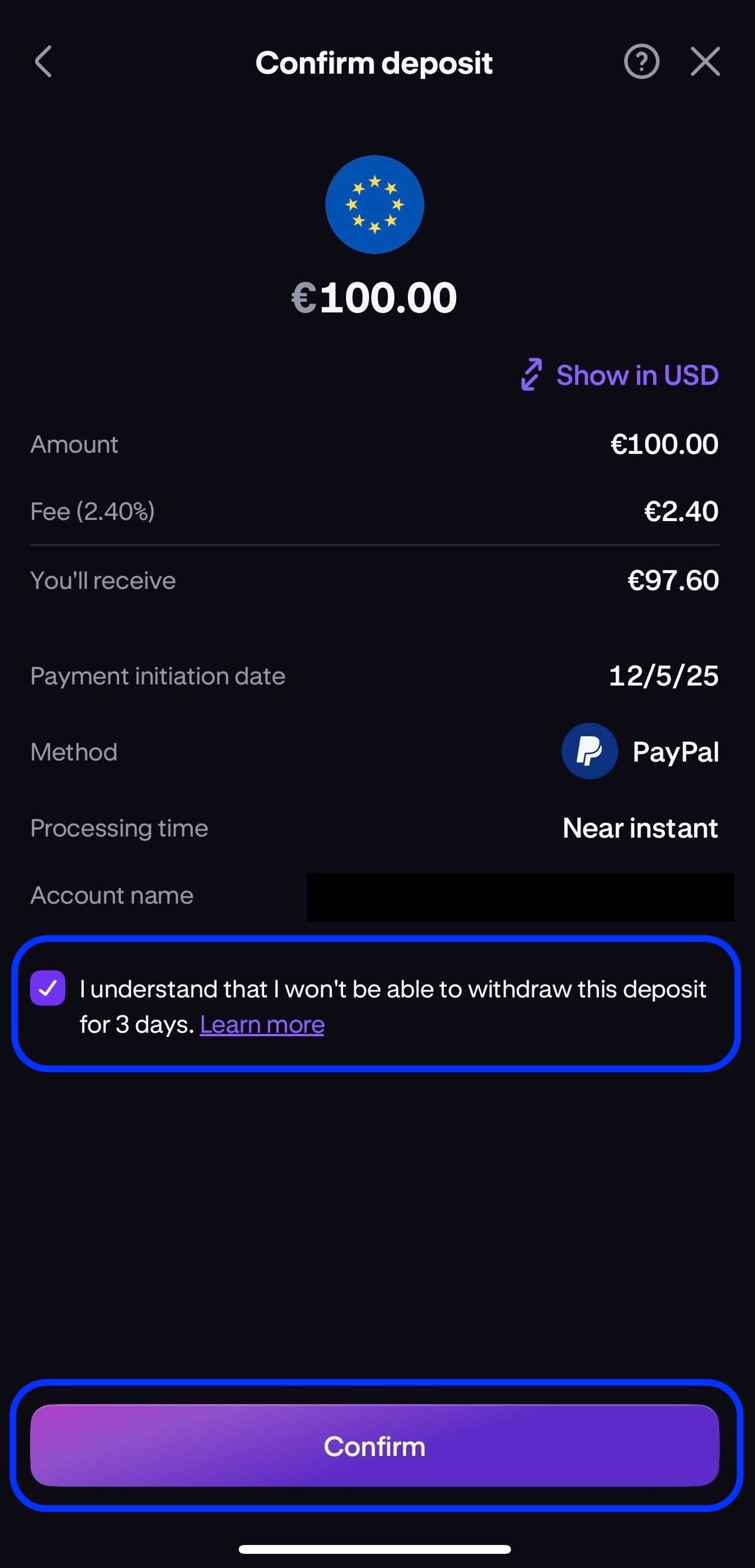Tap the Fee (2.40%) row
This screenshot has width=755, height=1568.
coord(374,511)
